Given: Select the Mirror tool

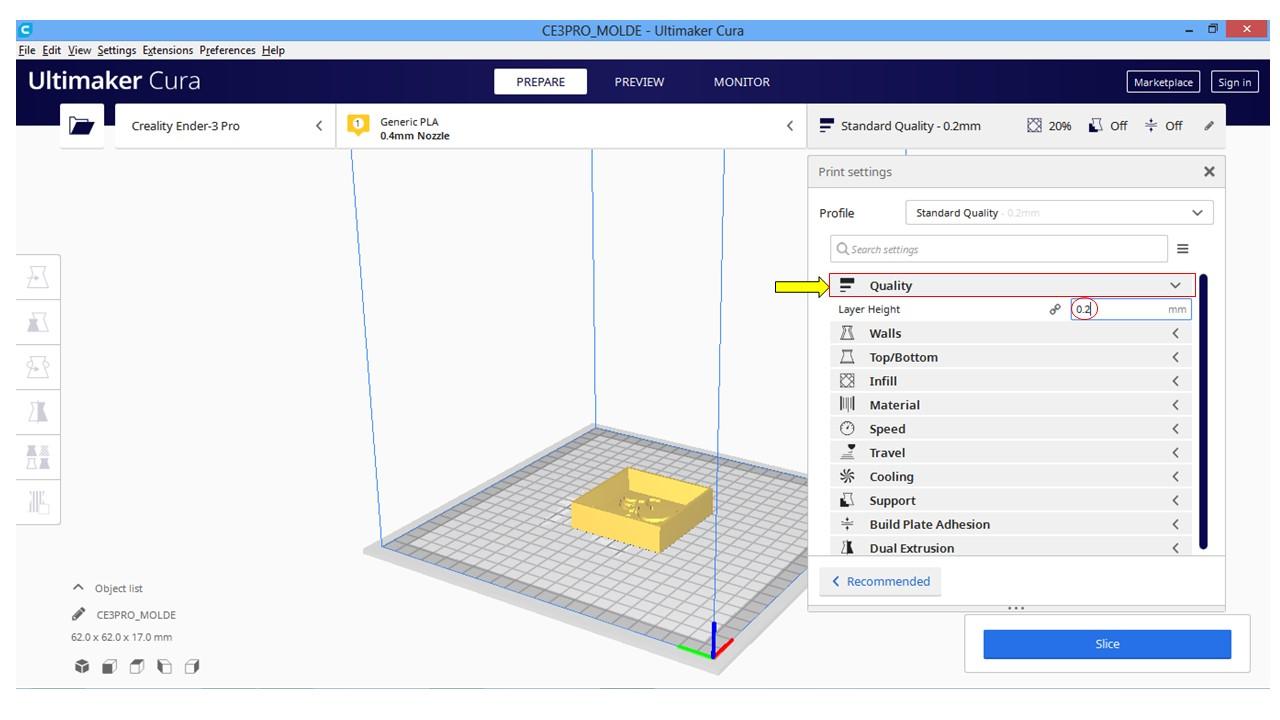Looking at the screenshot, I should [x=38, y=412].
